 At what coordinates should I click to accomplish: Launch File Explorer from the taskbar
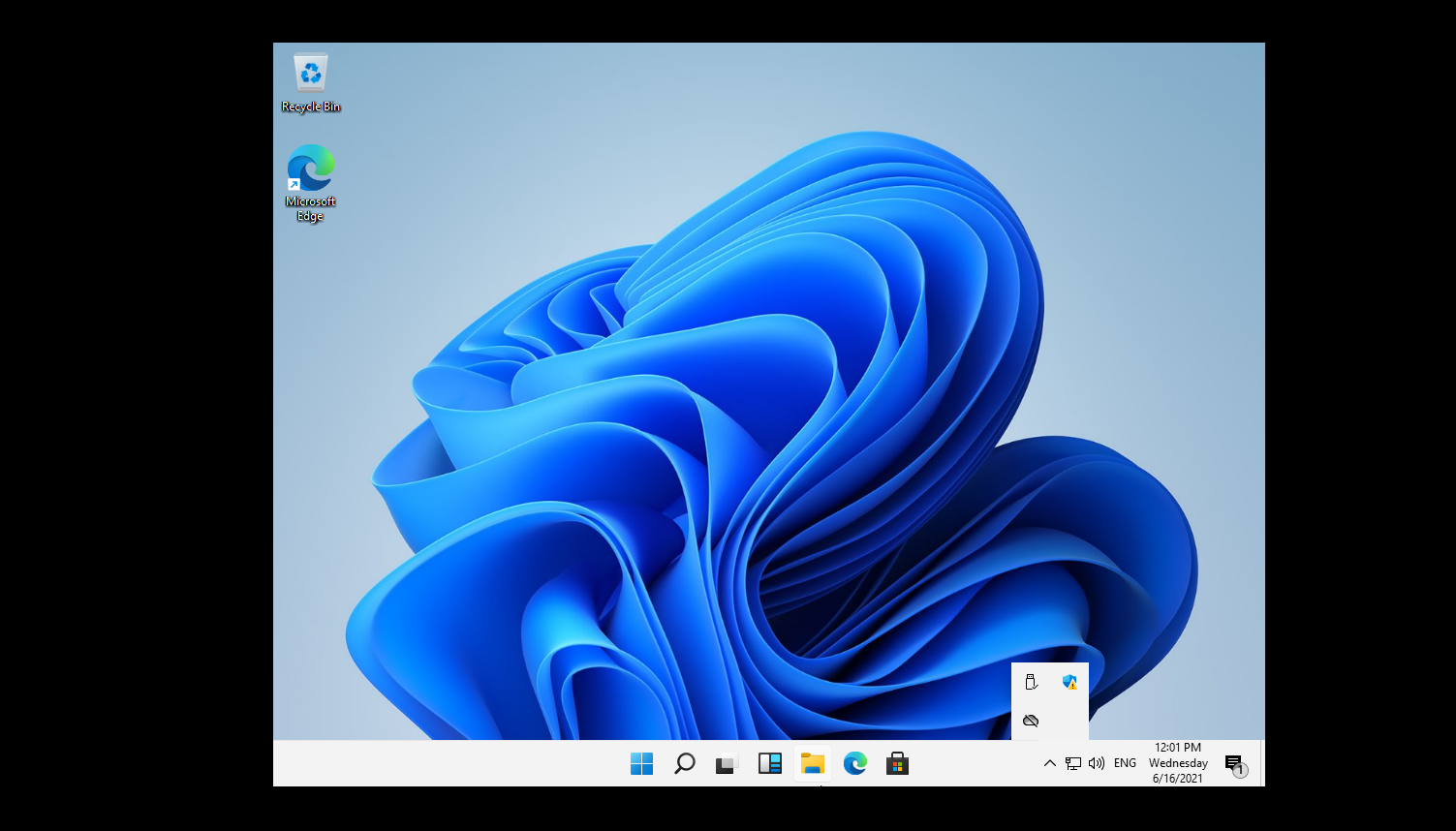pos(812,763)
